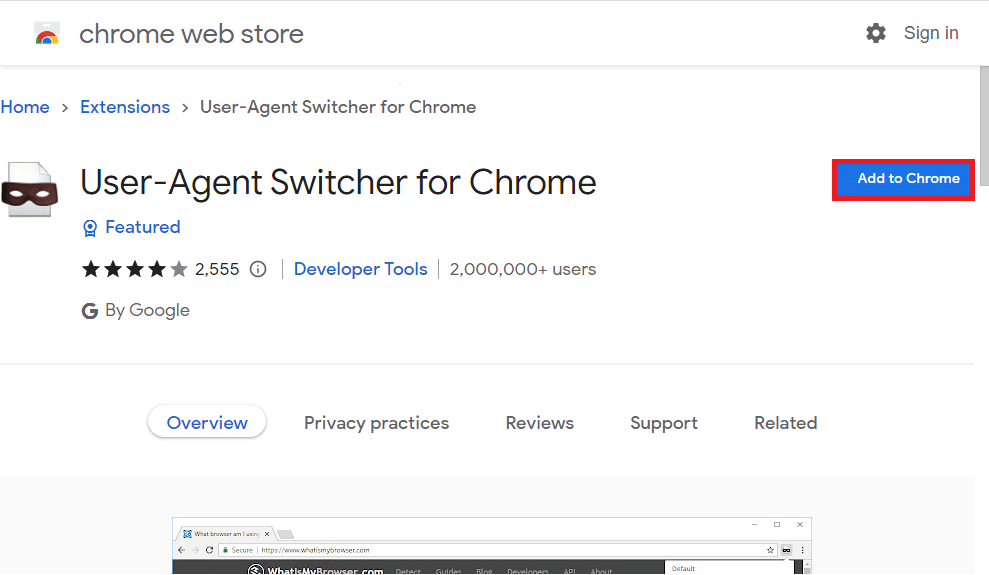
Task: Click the Chrome Web Store logo icon
Action: click(47, 33)
